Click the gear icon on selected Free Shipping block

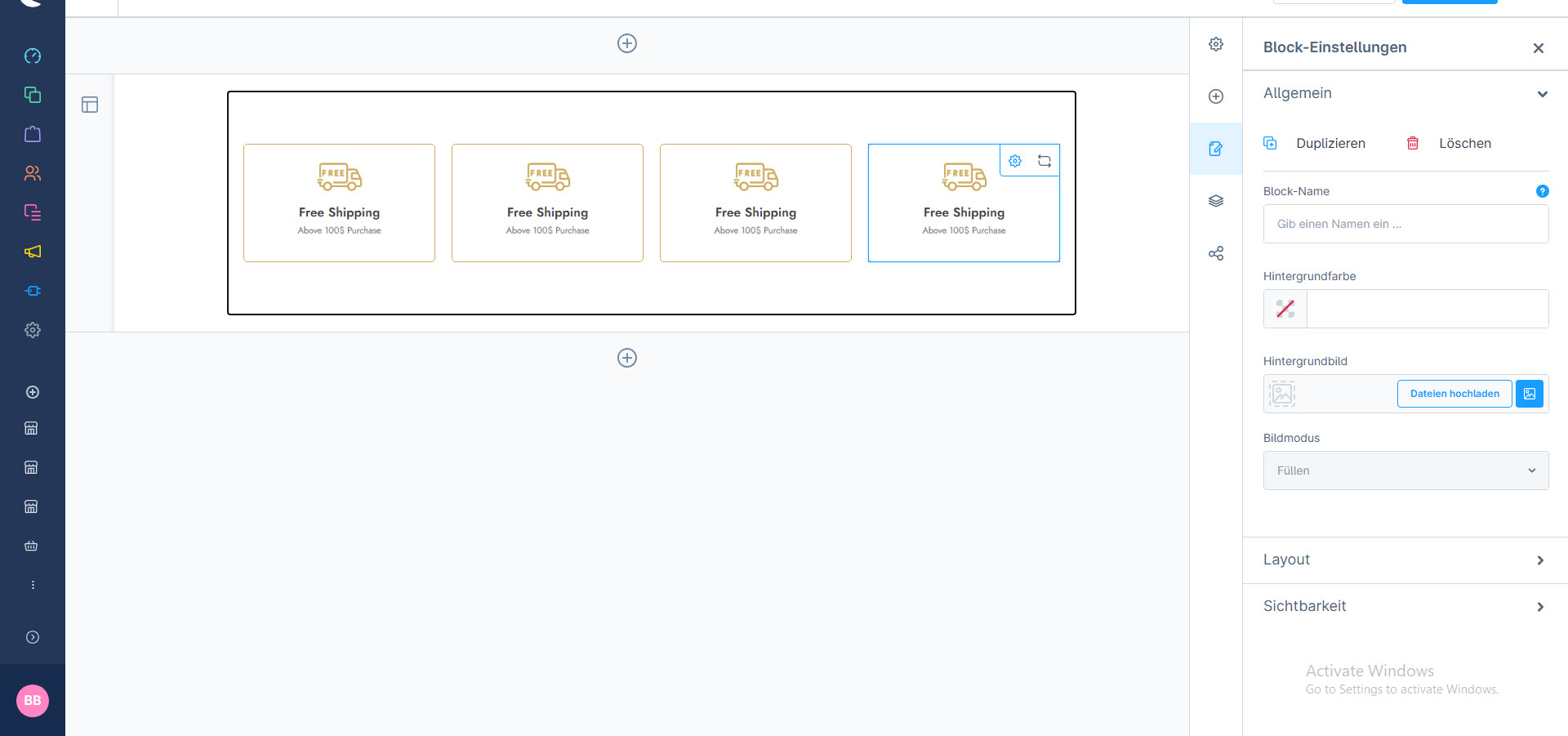(1015, 161)
